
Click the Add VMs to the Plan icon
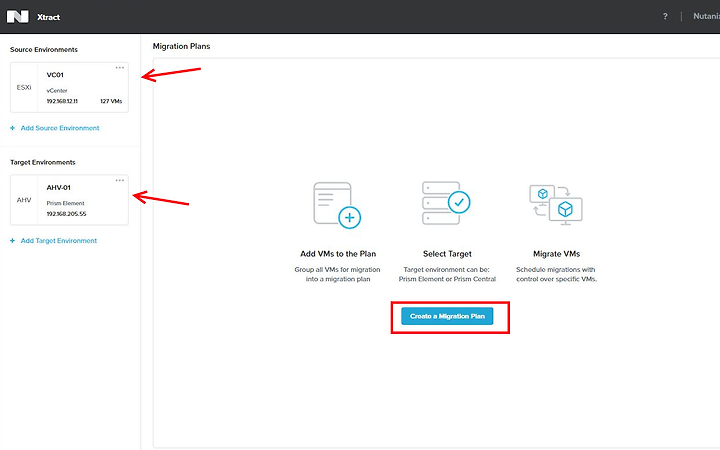[x=337, y=205]
